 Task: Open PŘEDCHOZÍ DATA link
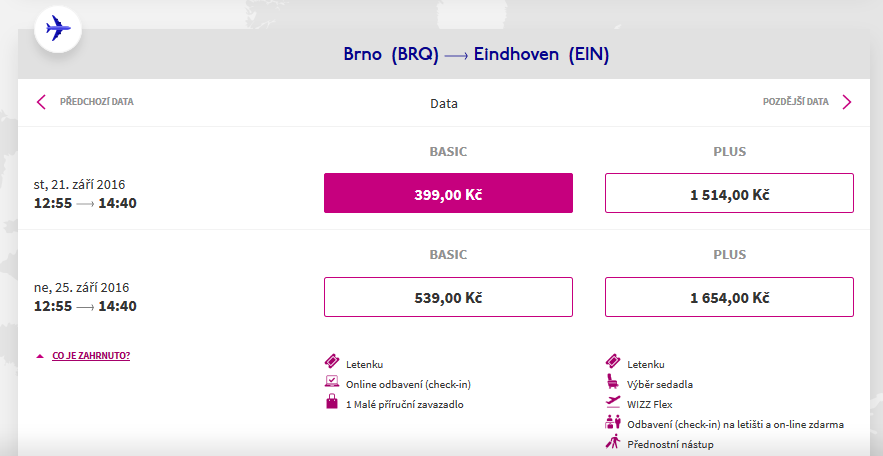[x=97, y=102]
